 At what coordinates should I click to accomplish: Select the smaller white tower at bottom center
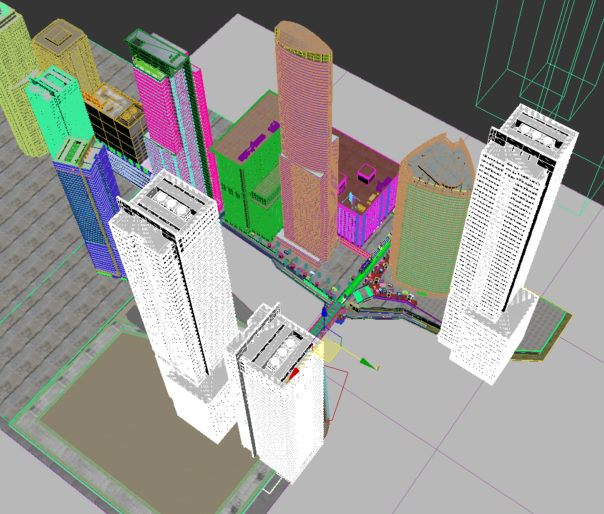280,400
